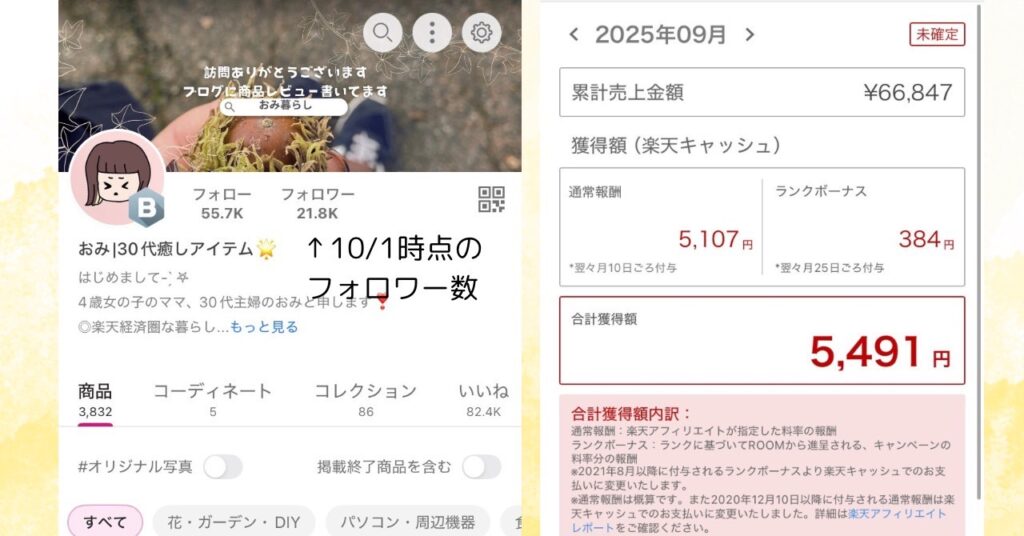Click the おみ暮らし search bar in banner

[283, 106]
